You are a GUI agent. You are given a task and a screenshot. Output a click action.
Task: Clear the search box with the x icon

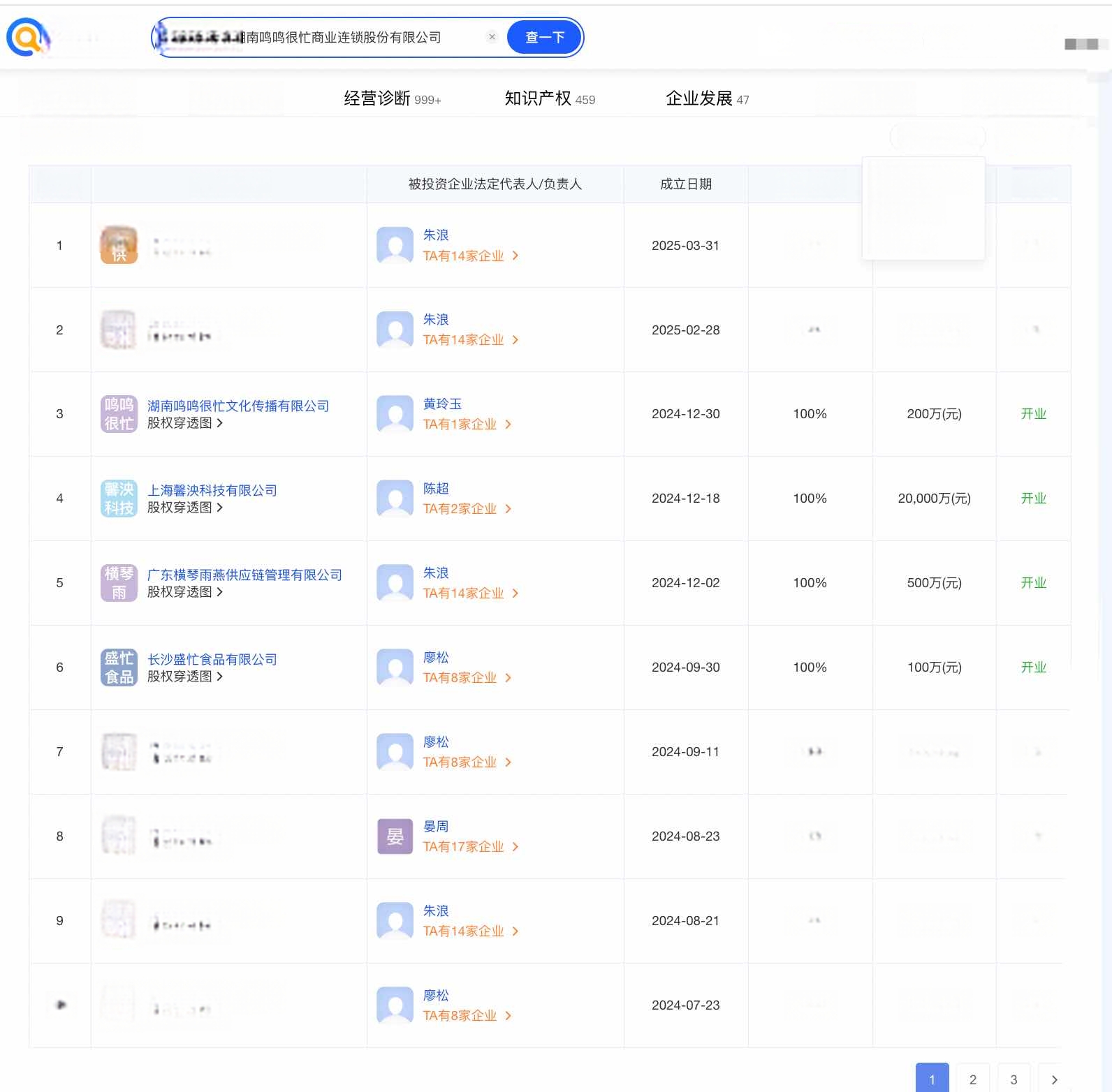click(x=492, y=37)
